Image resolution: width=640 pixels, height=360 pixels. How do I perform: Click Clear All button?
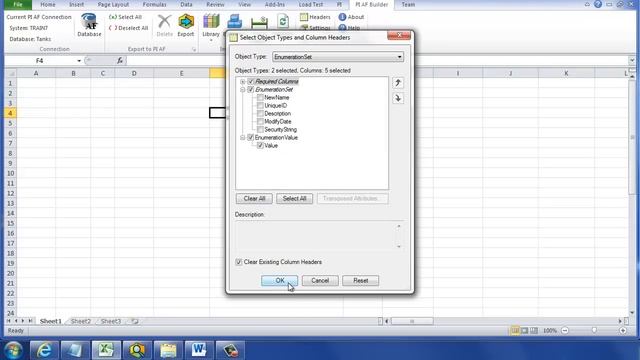(254, 198)
